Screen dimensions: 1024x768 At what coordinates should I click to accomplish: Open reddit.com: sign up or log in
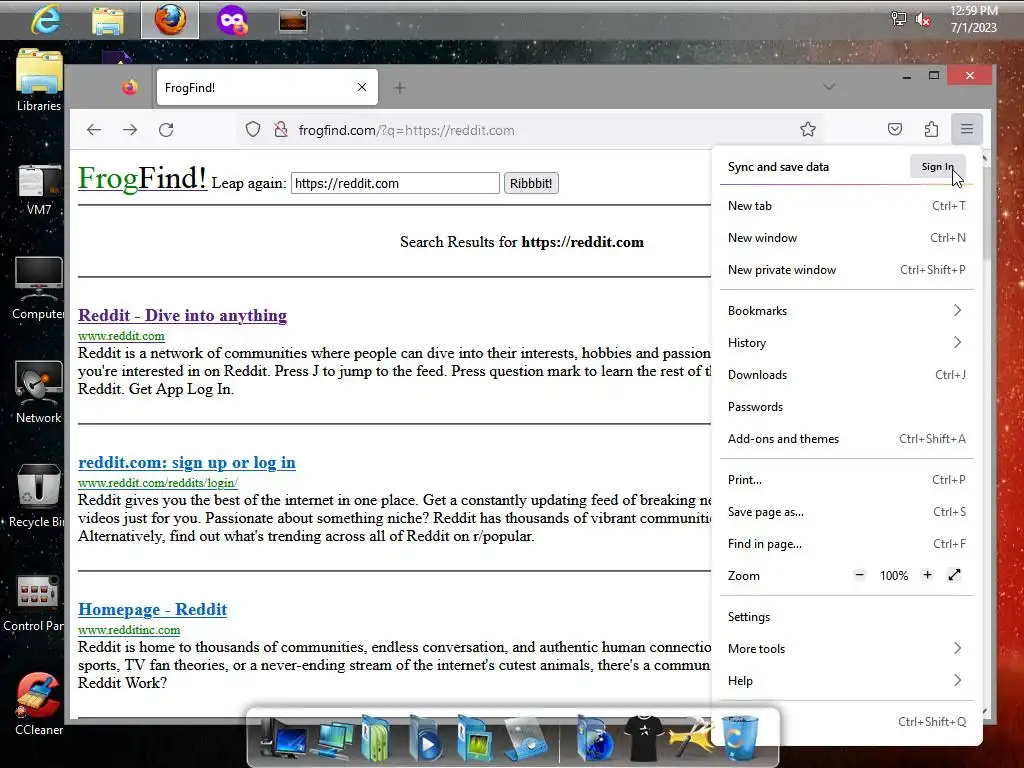[x=187, y=462]
